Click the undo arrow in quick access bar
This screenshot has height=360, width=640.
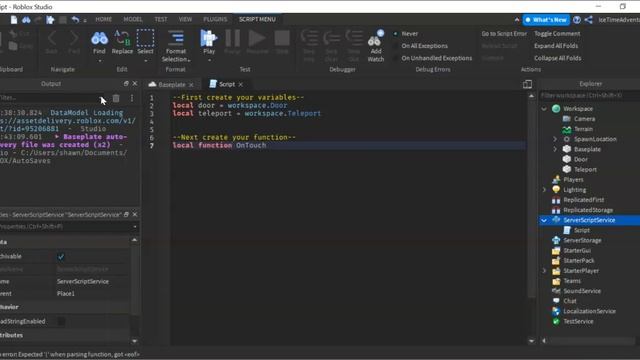pos(76,20)
